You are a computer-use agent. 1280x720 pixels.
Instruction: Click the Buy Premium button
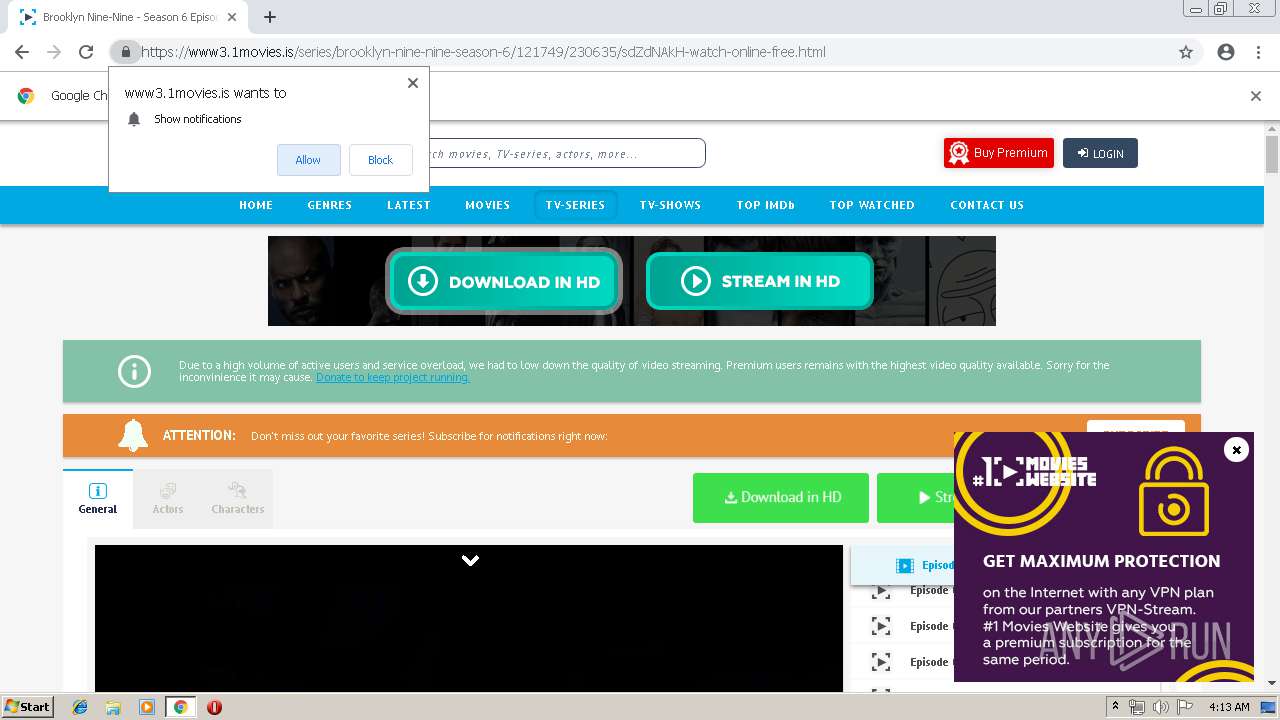[x=999, y=153]
